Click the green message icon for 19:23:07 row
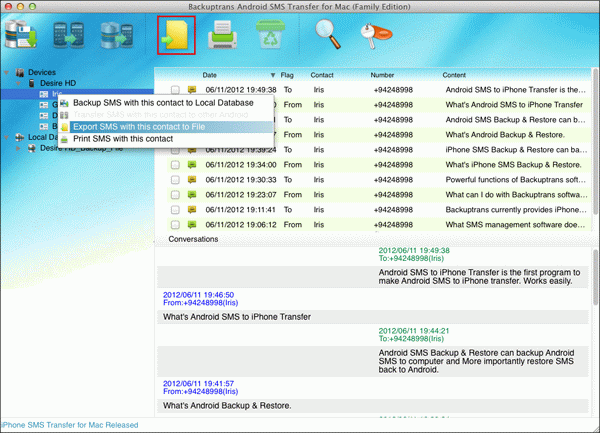Screen dimensions: 600x433 coord(192,194)
